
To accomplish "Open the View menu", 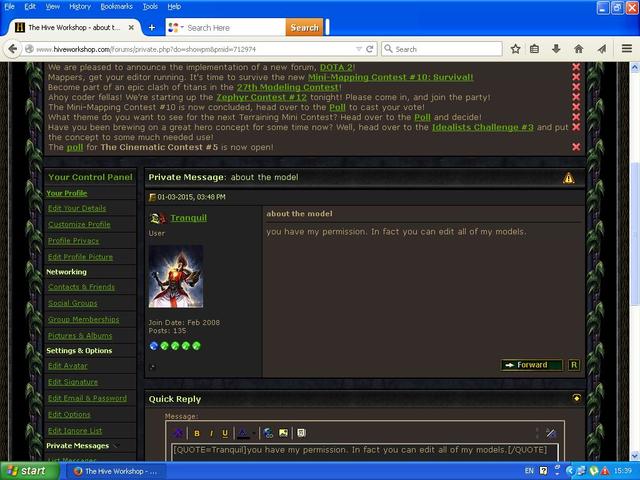I will 52,7.
